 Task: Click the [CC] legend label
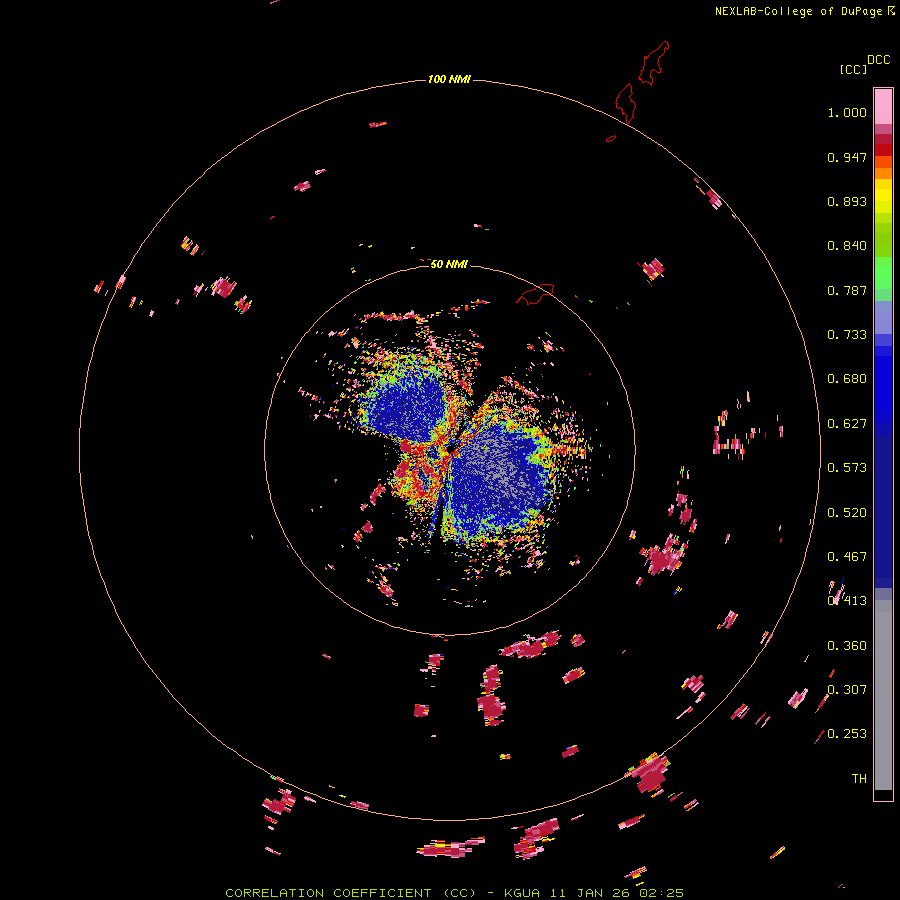pos(854,69)
